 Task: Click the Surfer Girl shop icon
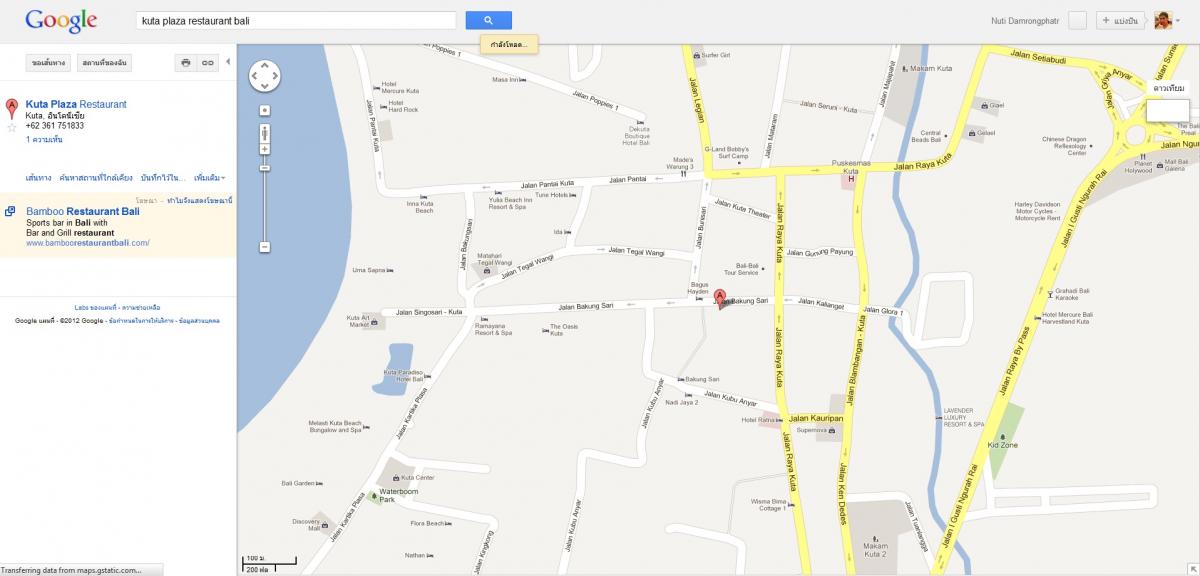tap(697, 55)
